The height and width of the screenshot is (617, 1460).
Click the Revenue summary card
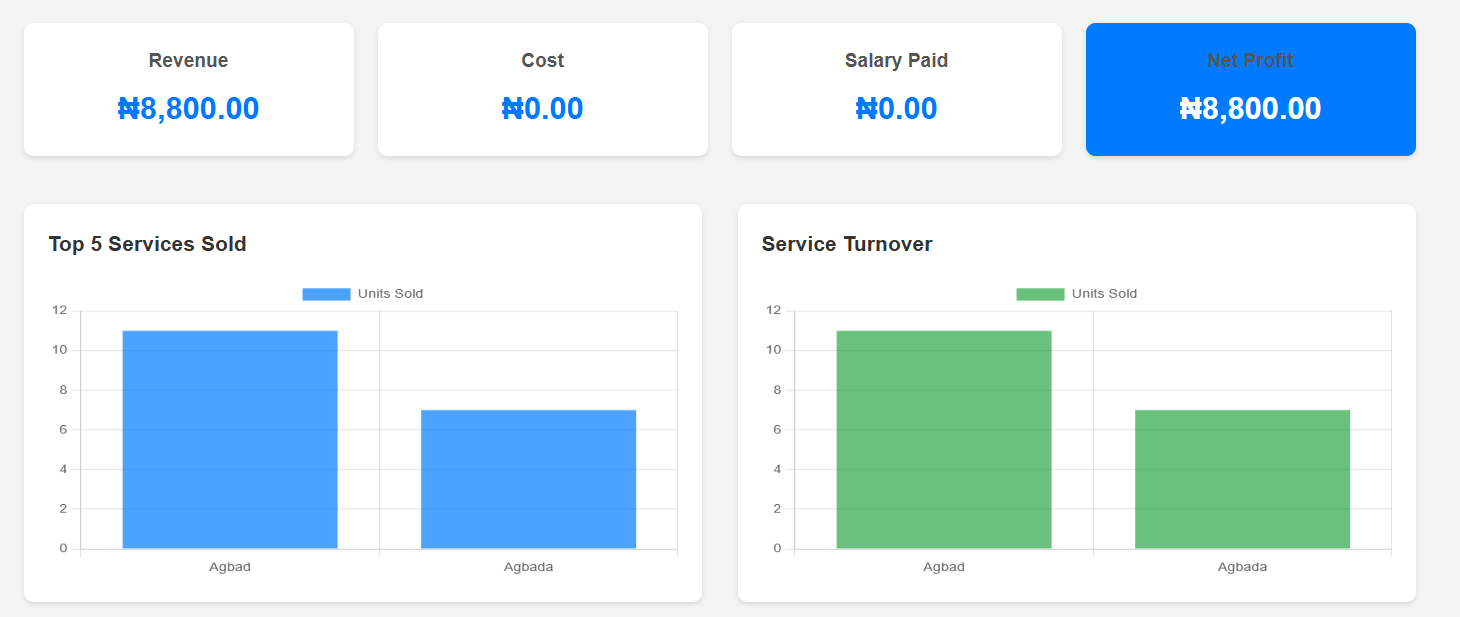click(188, 89)
